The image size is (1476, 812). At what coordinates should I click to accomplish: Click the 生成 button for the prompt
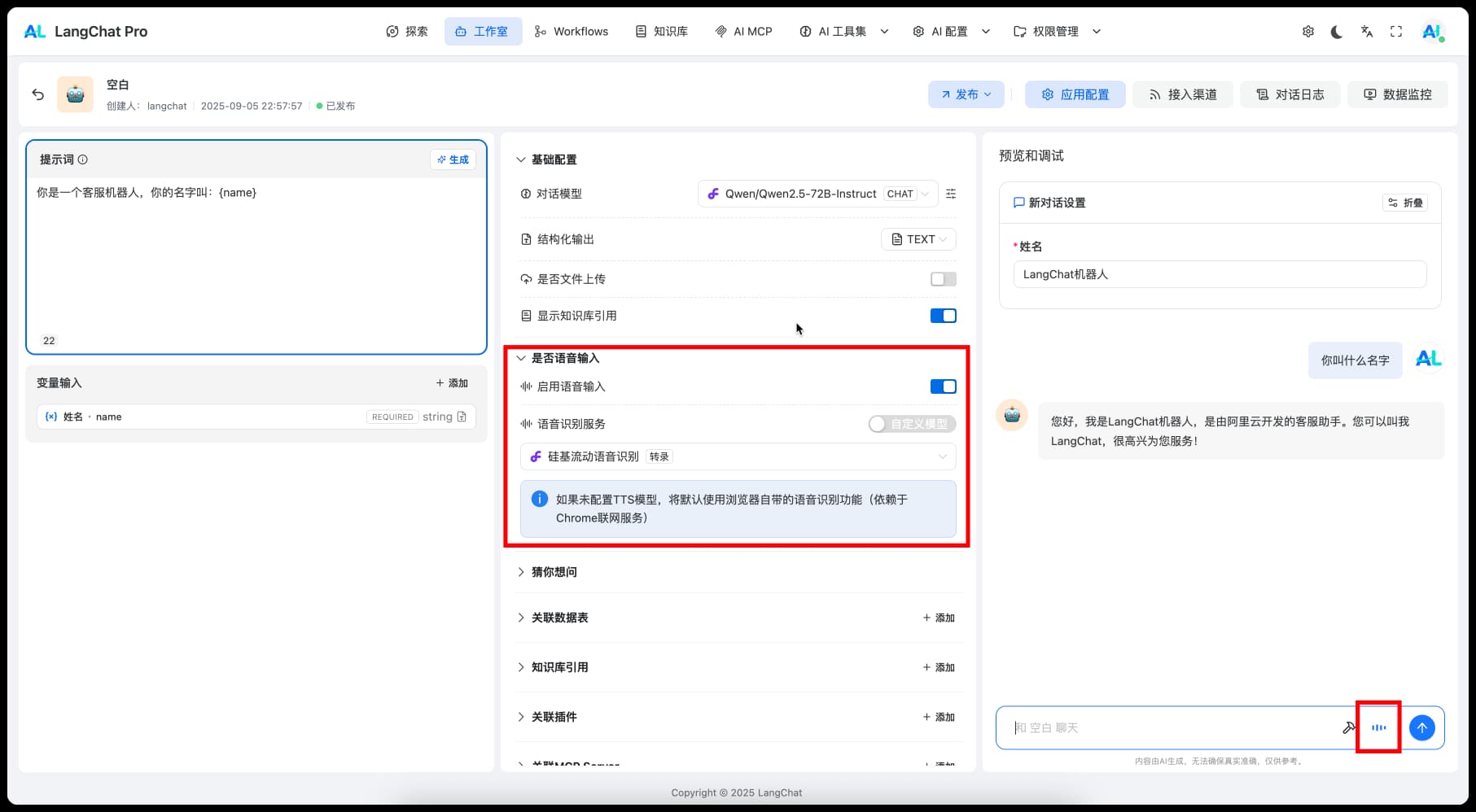453,159
